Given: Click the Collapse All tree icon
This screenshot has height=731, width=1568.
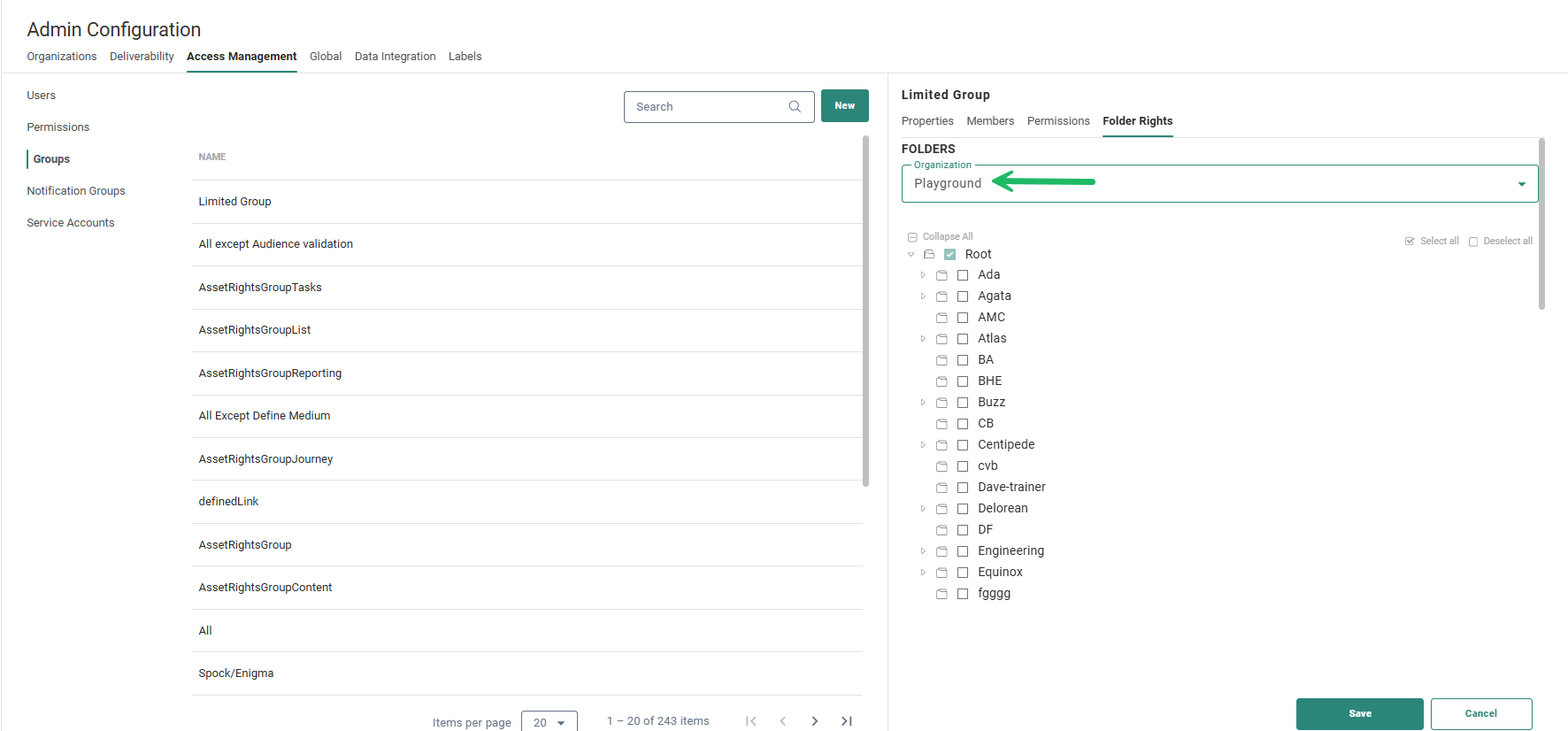Looking at the screenshot, I should (912, 237).
